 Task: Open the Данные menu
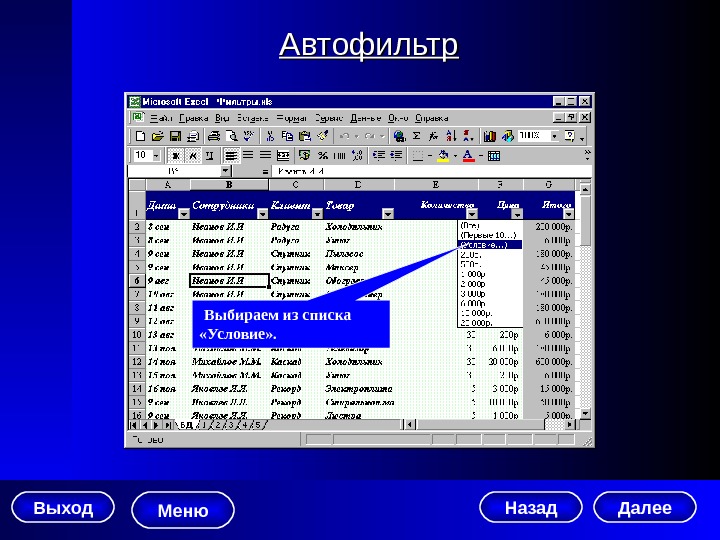coord(366,118)
